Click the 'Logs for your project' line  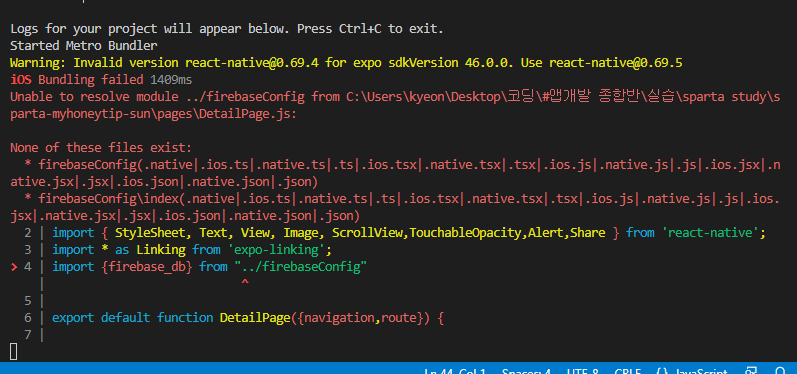pyautogui.click(x=227, y=29)
